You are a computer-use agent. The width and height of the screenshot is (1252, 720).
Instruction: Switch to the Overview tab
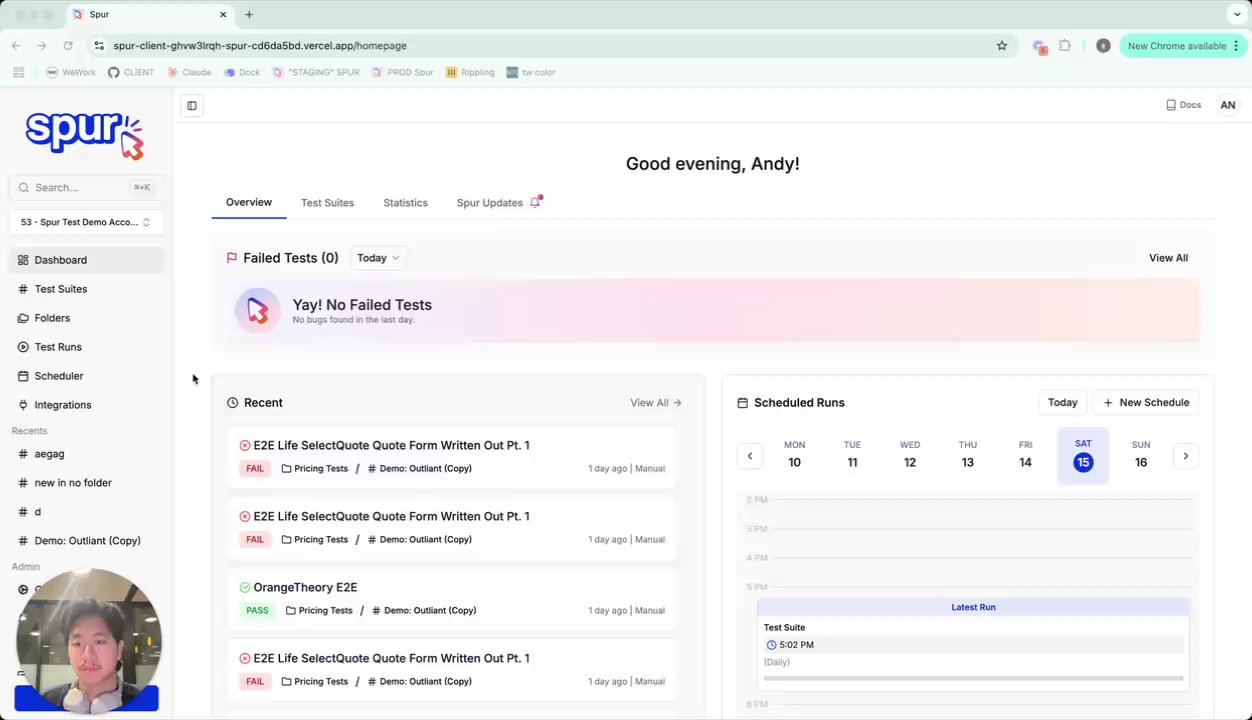pyautogui.click(x=248, y=202)
